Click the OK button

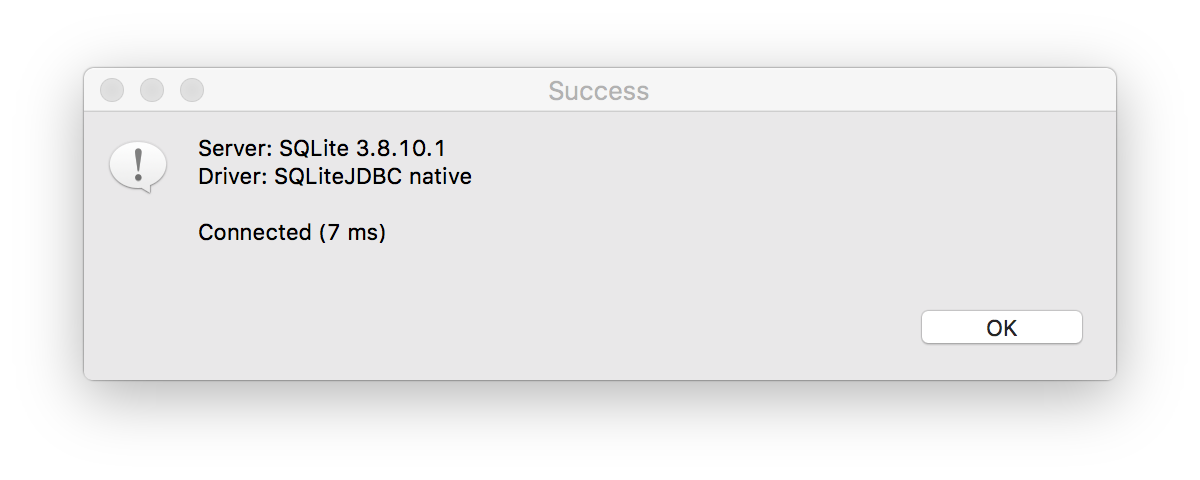1001,327
